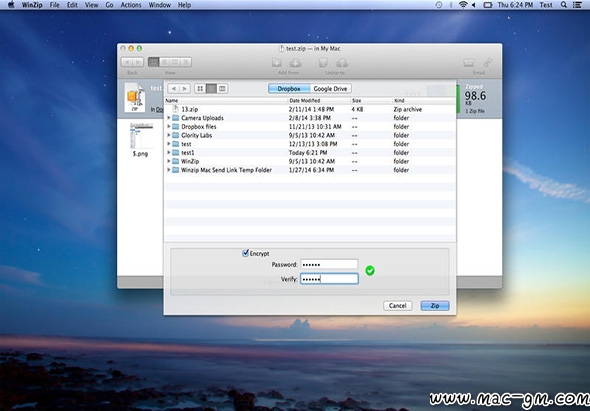Click the Unzip to cloud icon in the toolbar

[x=342, y=62]
